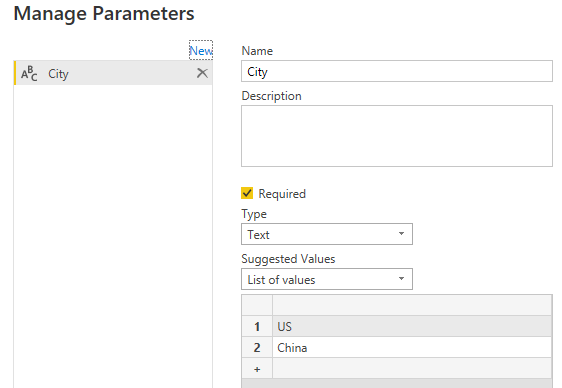
Task: Uncheck the Required checkbox
Action: click(247, 193)
